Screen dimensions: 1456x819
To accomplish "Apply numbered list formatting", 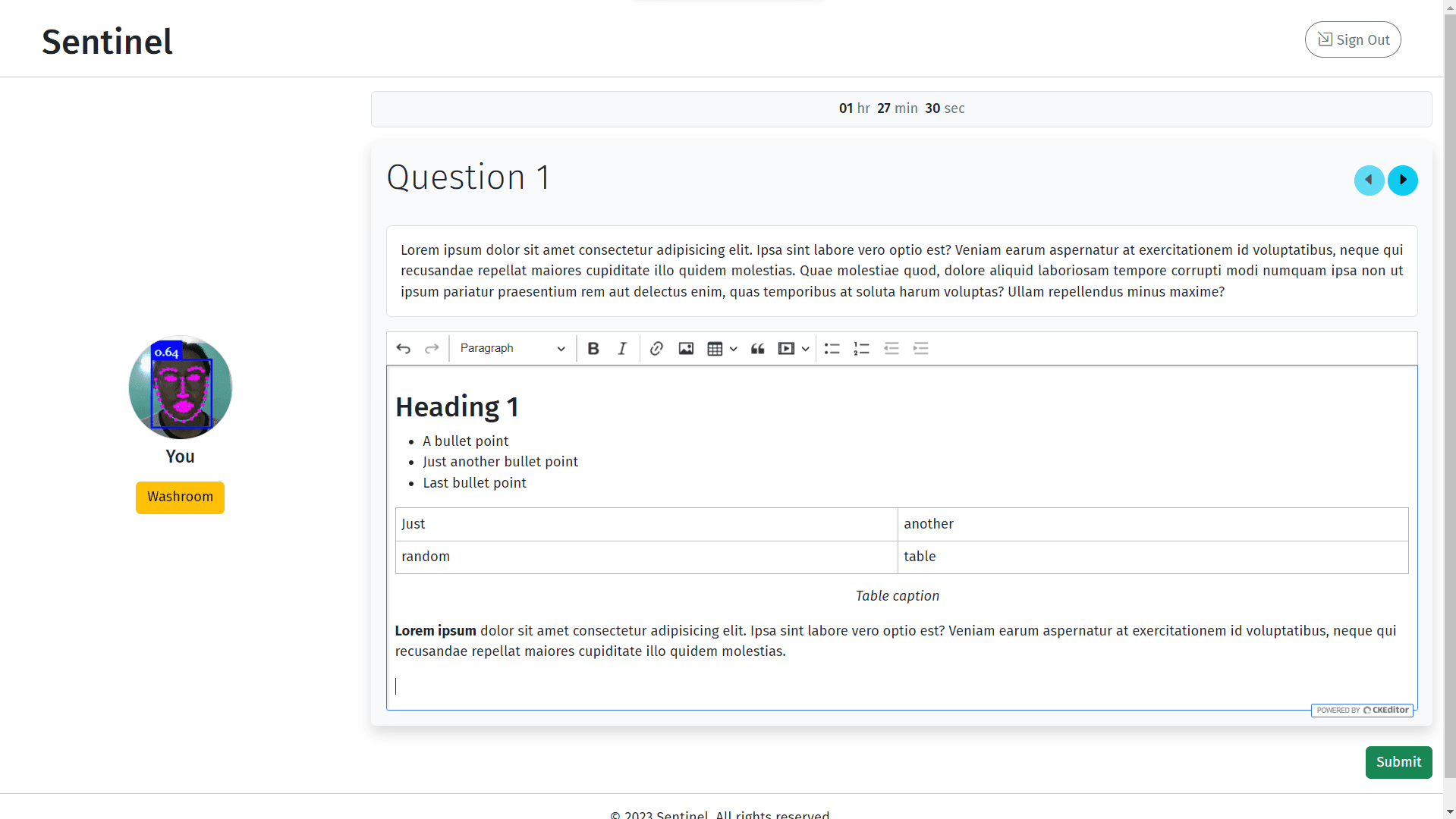I will coord(861,349).
